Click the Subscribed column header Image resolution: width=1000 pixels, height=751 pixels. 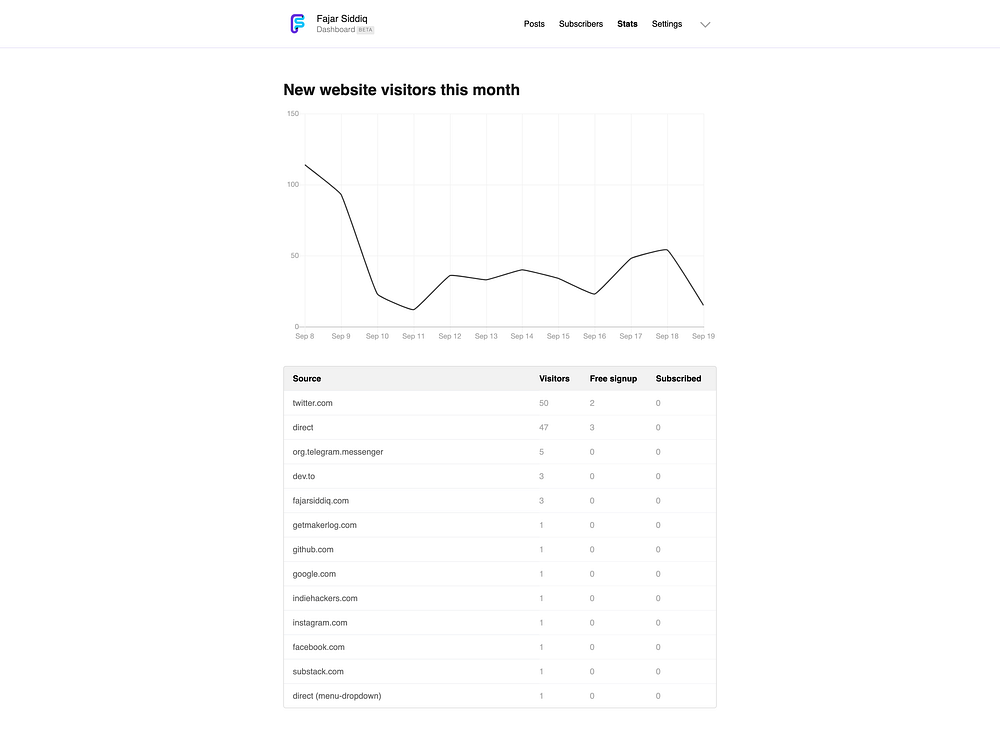[678, 379]
